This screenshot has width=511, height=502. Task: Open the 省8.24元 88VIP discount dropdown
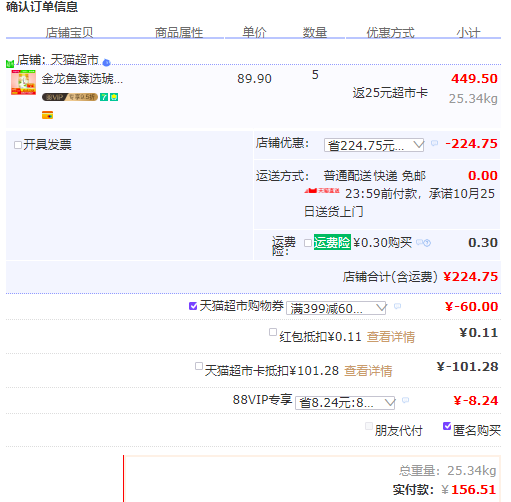pyautogui.click(x=345, y=403)
